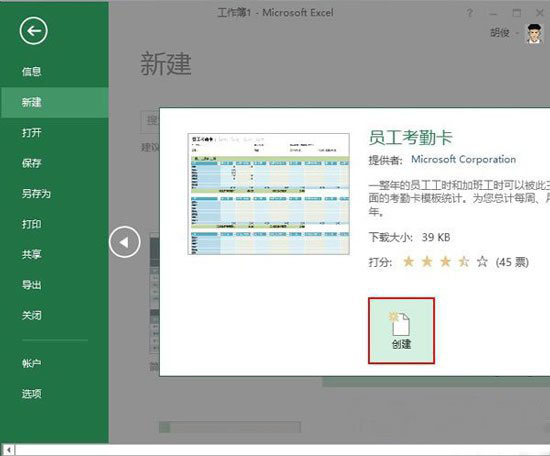
Task: Open the 胡俊 account name dropdown
Action: [504, 33]
